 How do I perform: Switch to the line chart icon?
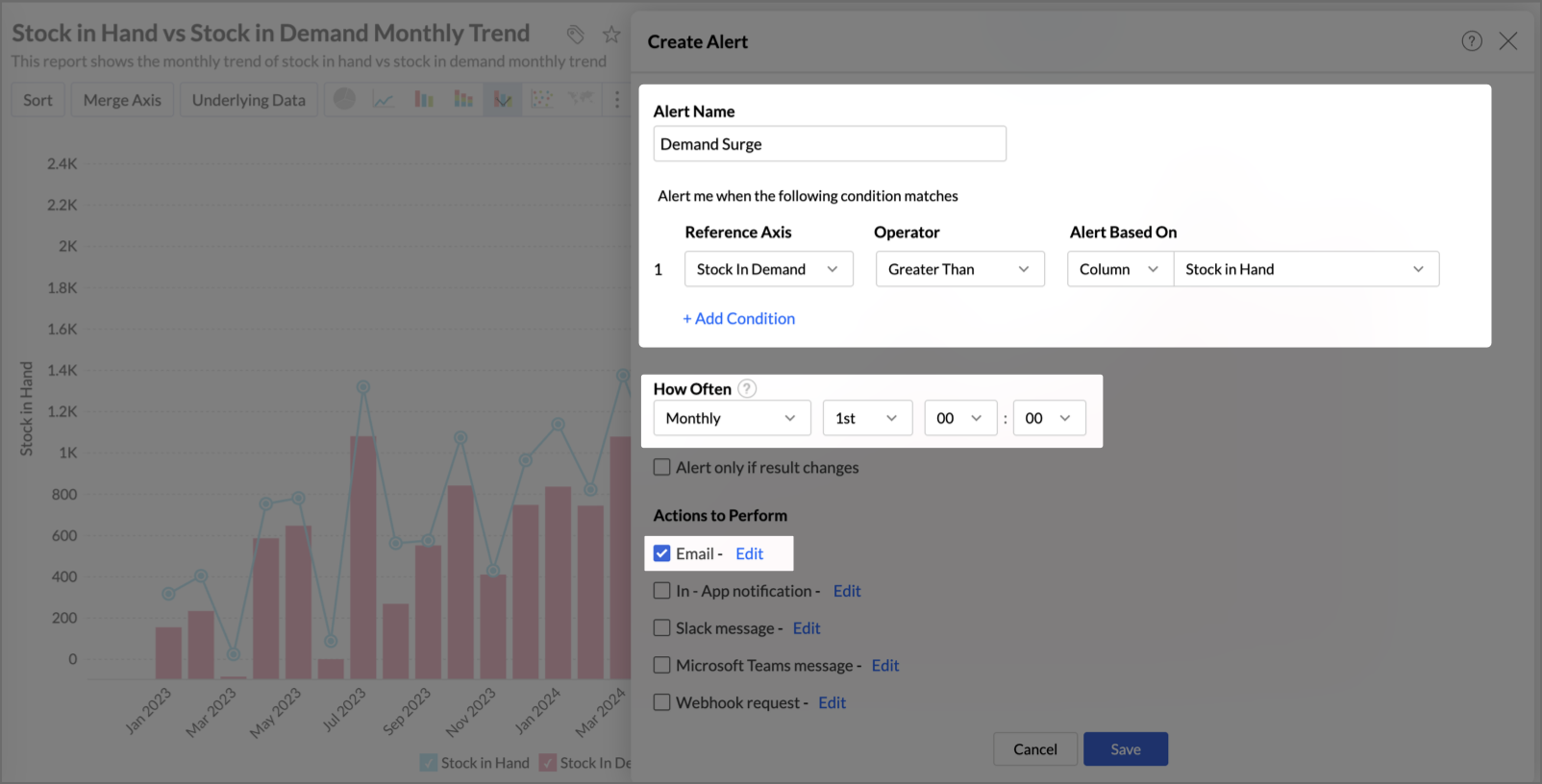coord(384,99)
